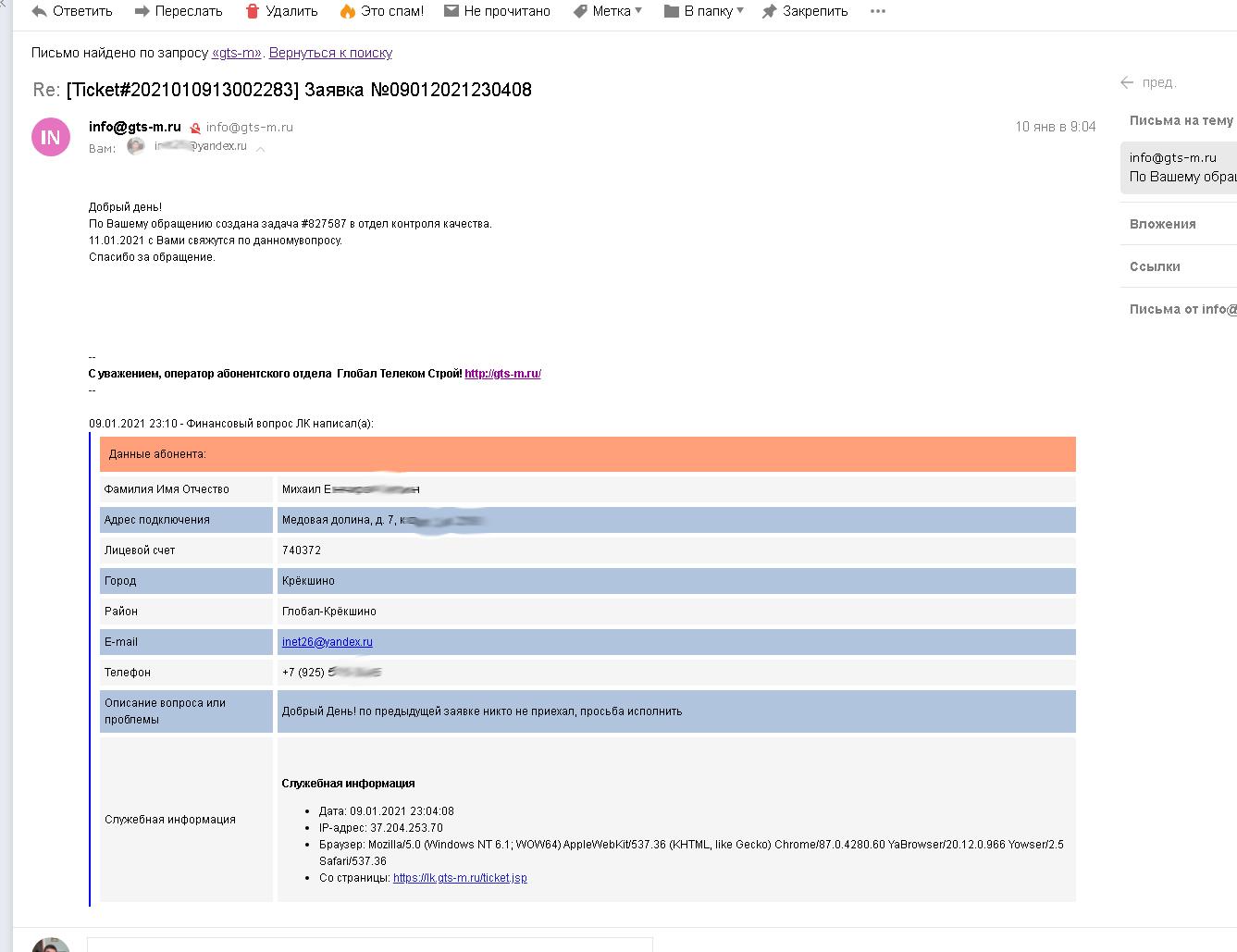This screenshot has width=1237, height=952.
Task: Open Письма от info@ section
Action: point(1182,309)
